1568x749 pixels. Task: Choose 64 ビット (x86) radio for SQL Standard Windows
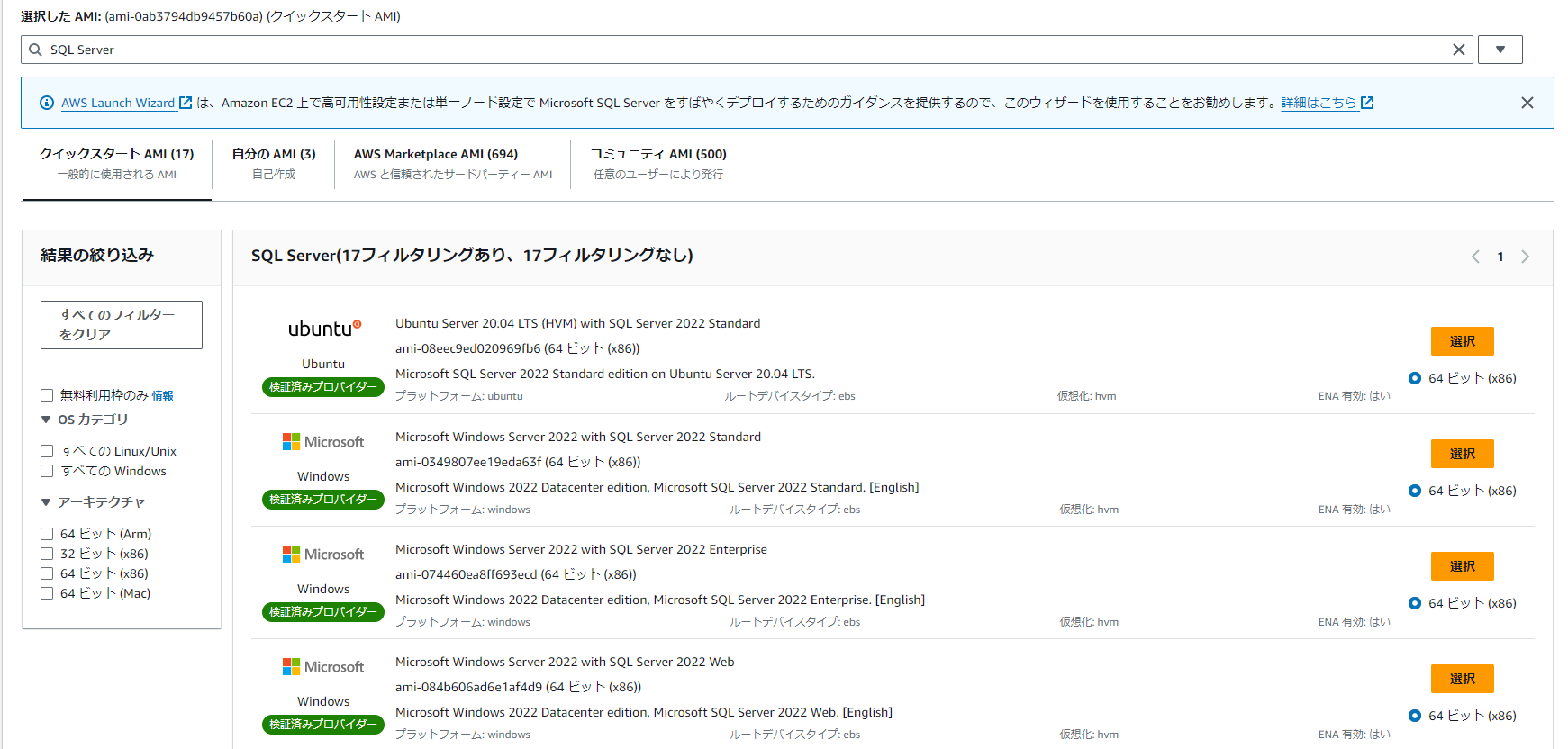[1415, 491]
